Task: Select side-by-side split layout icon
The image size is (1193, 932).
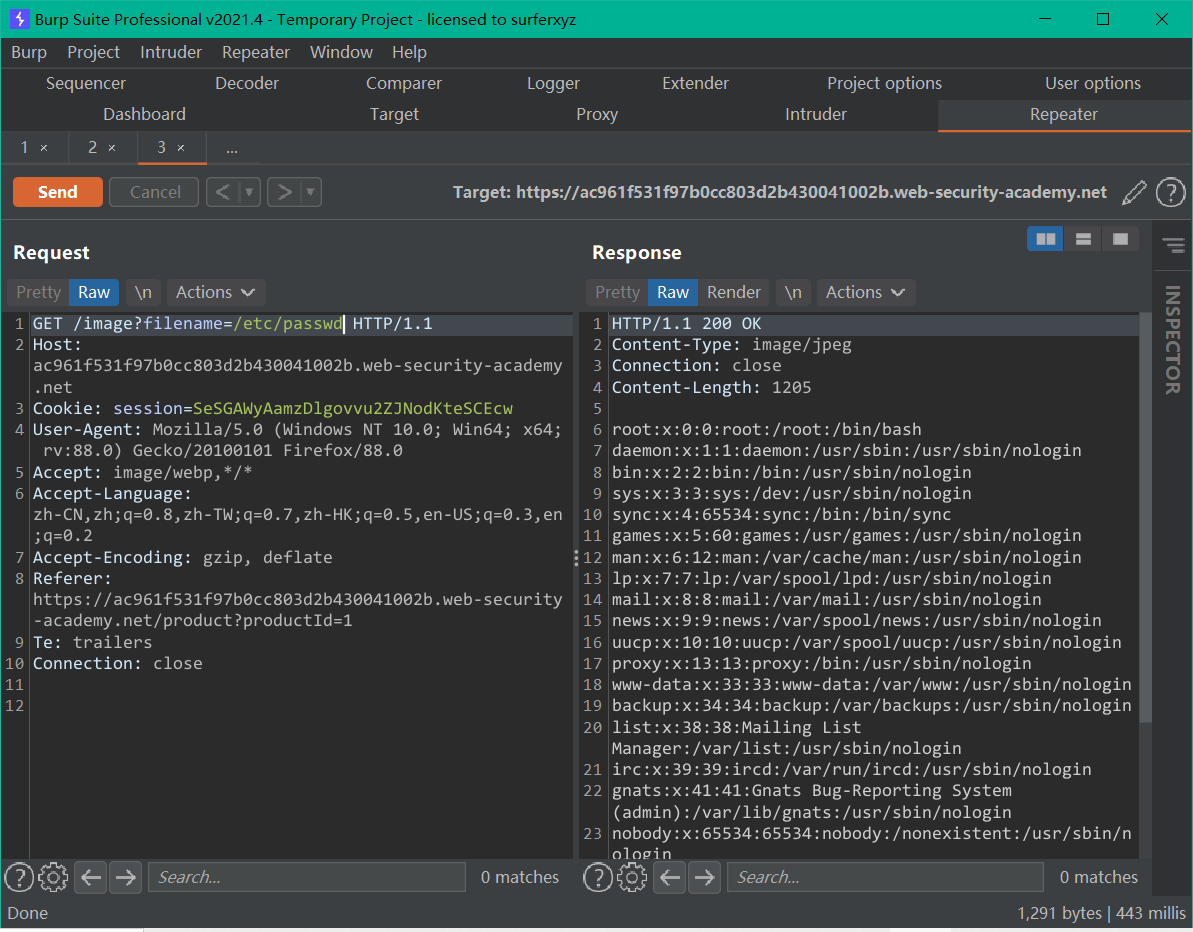Action: coord(1045,239)
